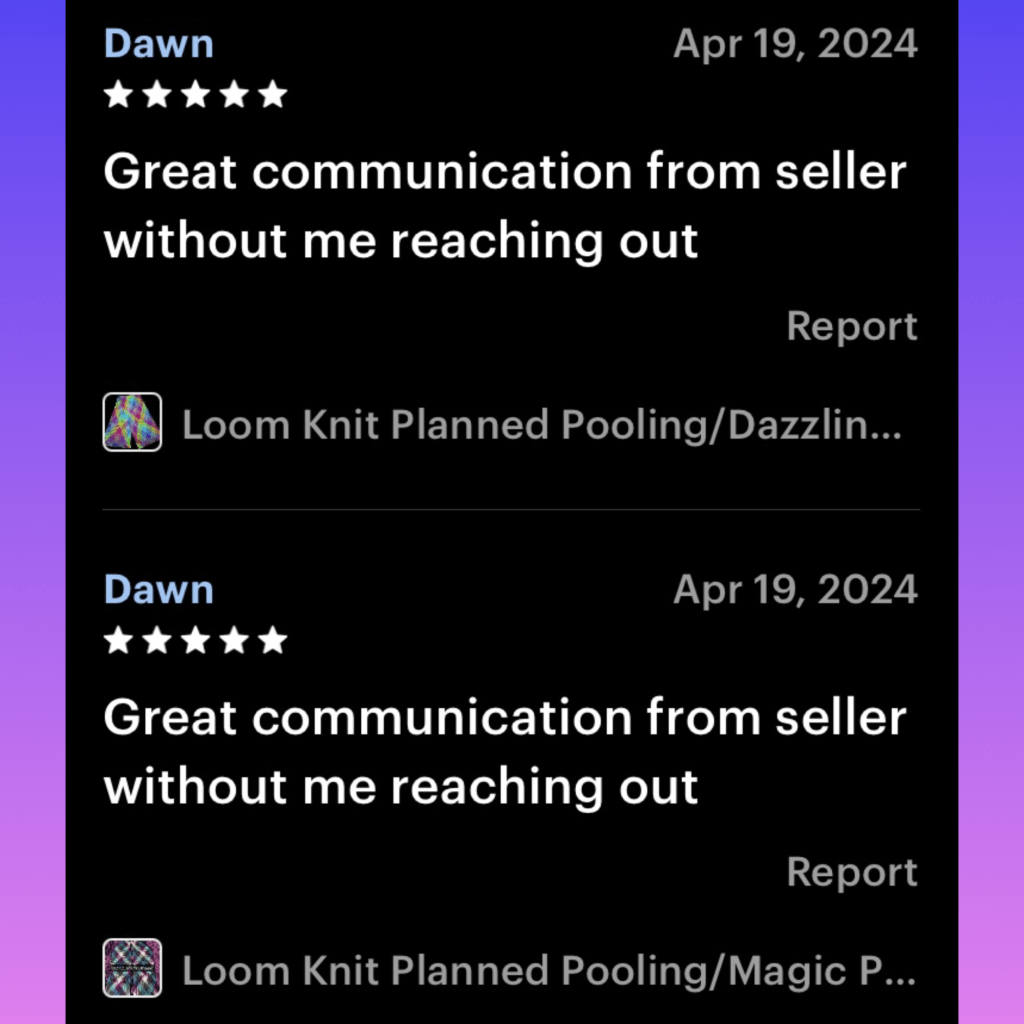Click the first star in the bottom review
The image size is (1024, 1024).
click(118, 640)
